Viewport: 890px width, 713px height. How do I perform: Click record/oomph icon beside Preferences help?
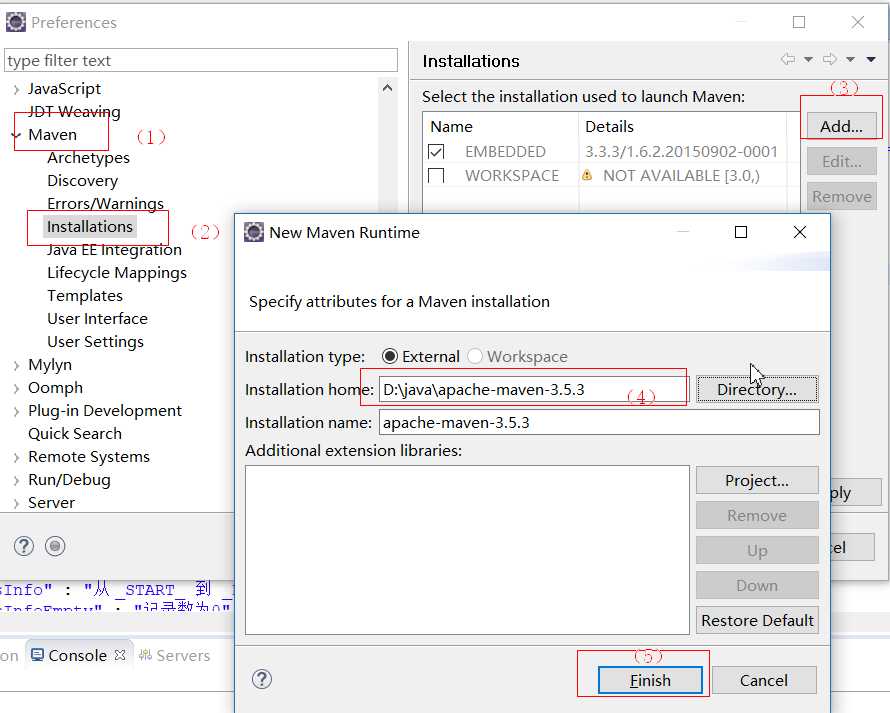pyautogui.click(x=55, y=546)
